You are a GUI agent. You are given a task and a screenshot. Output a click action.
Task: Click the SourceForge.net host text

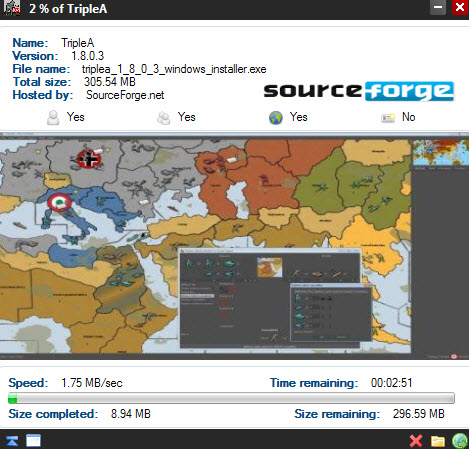point(125,95)
